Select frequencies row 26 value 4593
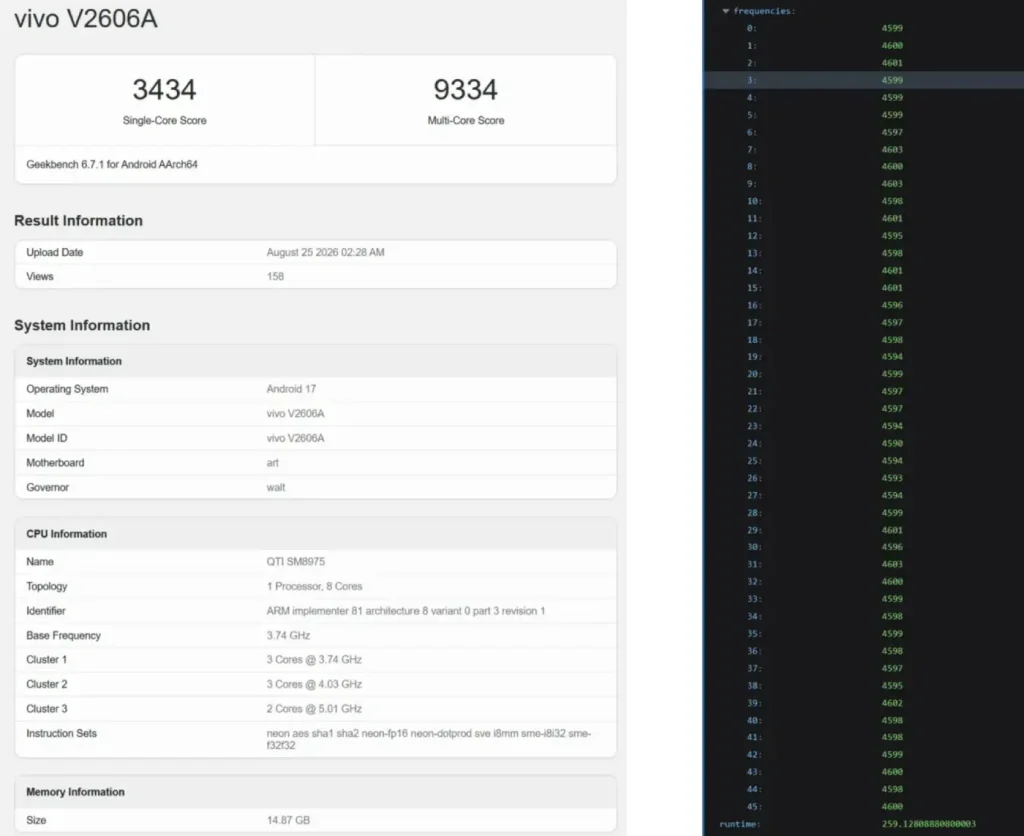Screen dimensions: 1024x836 pyautogui.click(x=892, y=478)
